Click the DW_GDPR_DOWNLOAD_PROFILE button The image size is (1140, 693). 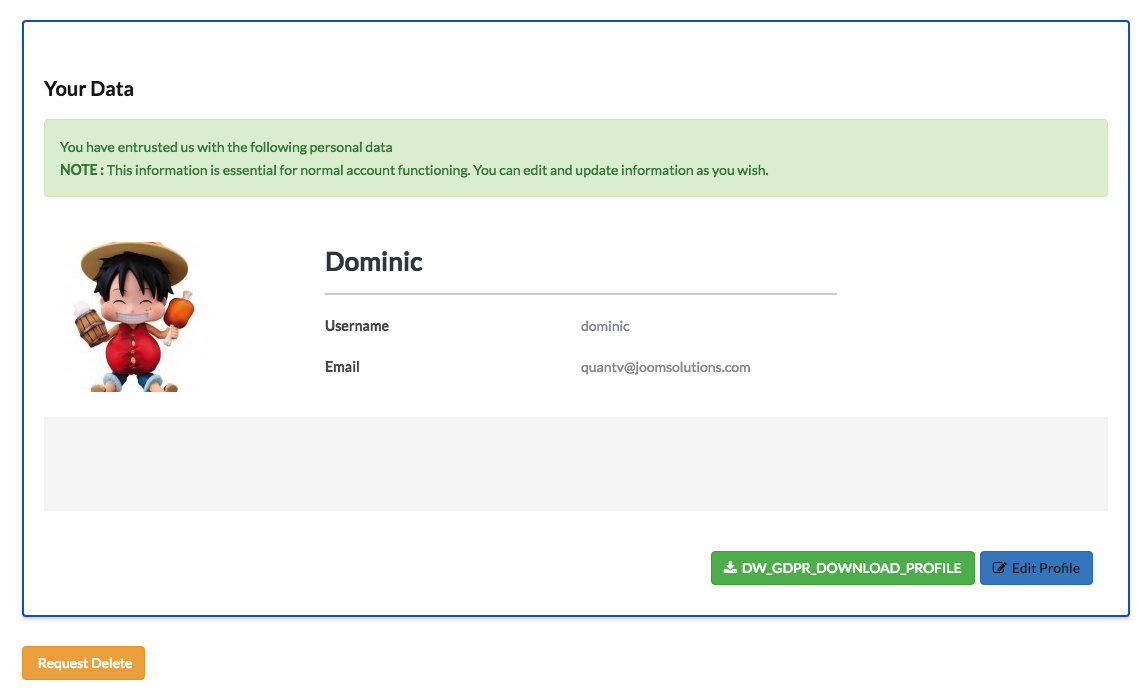tap(842, 568)
